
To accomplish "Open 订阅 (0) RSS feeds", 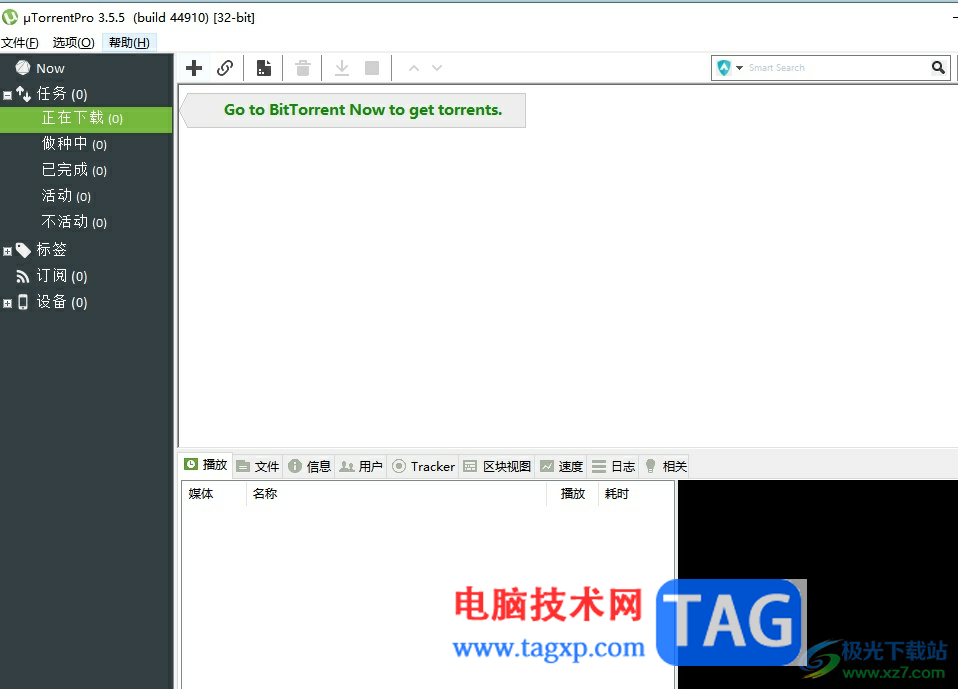I will point(61,276).
